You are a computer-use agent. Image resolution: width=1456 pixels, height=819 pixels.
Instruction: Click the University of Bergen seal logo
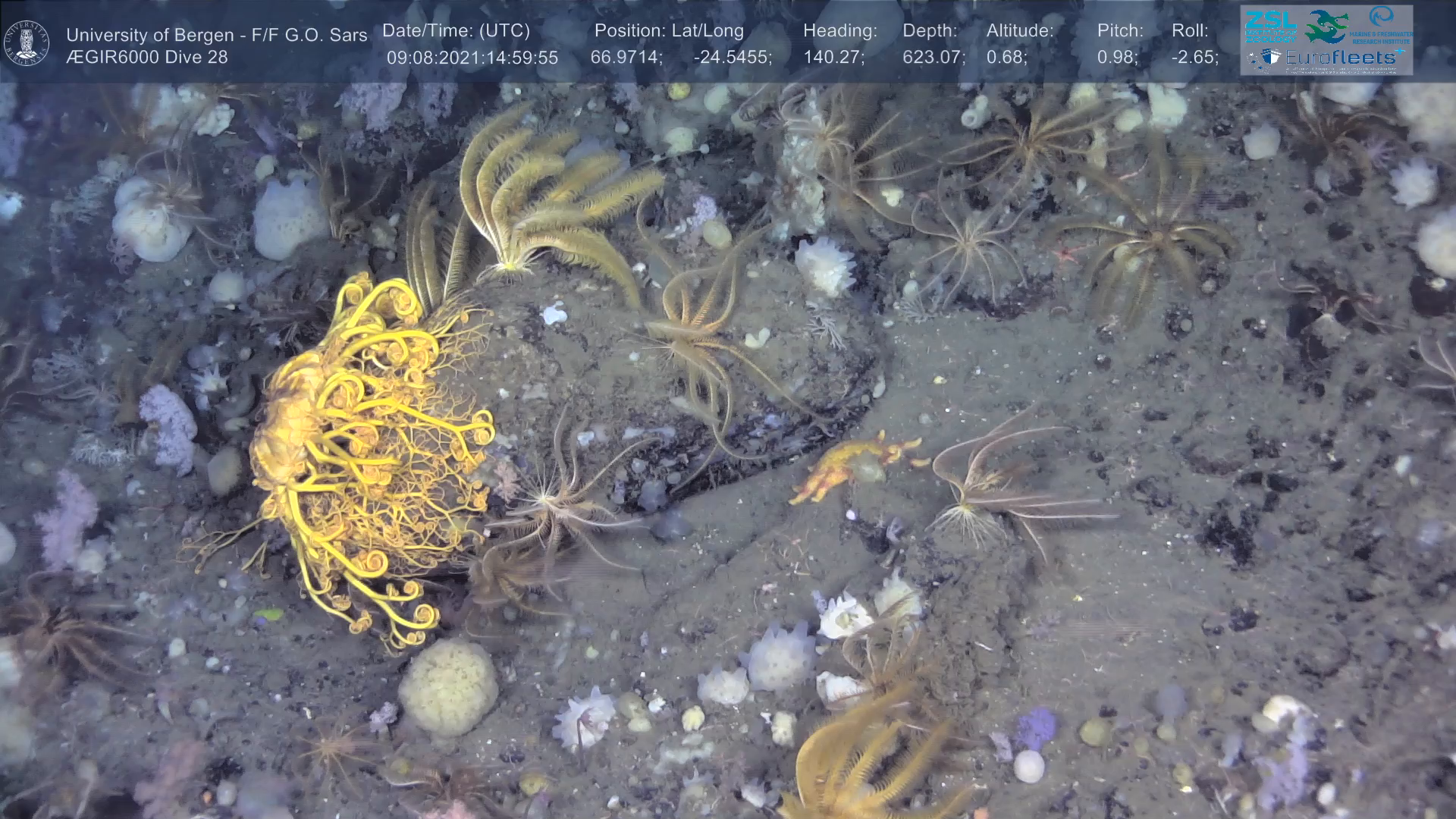pyautogui.click(x=27, y=43)
